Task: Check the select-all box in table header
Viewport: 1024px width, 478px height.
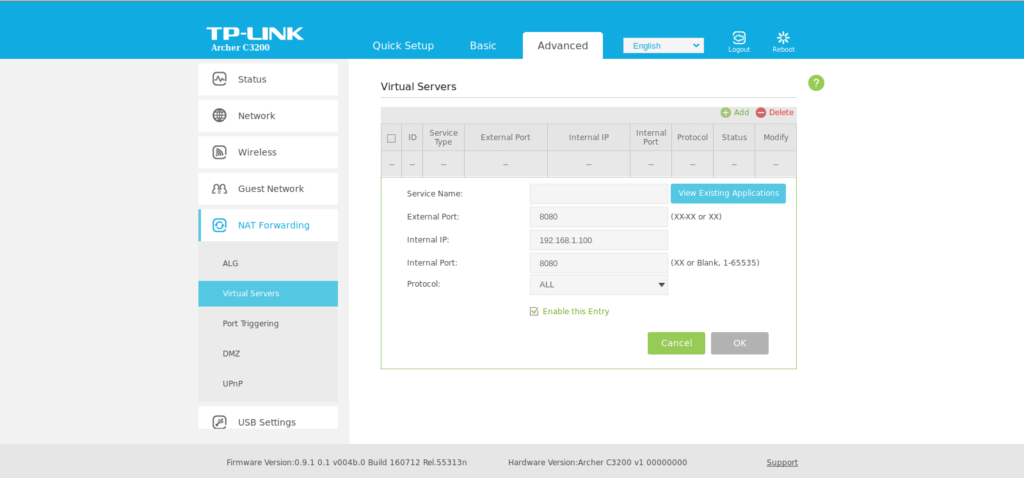Action: click(x=391, y=138)
